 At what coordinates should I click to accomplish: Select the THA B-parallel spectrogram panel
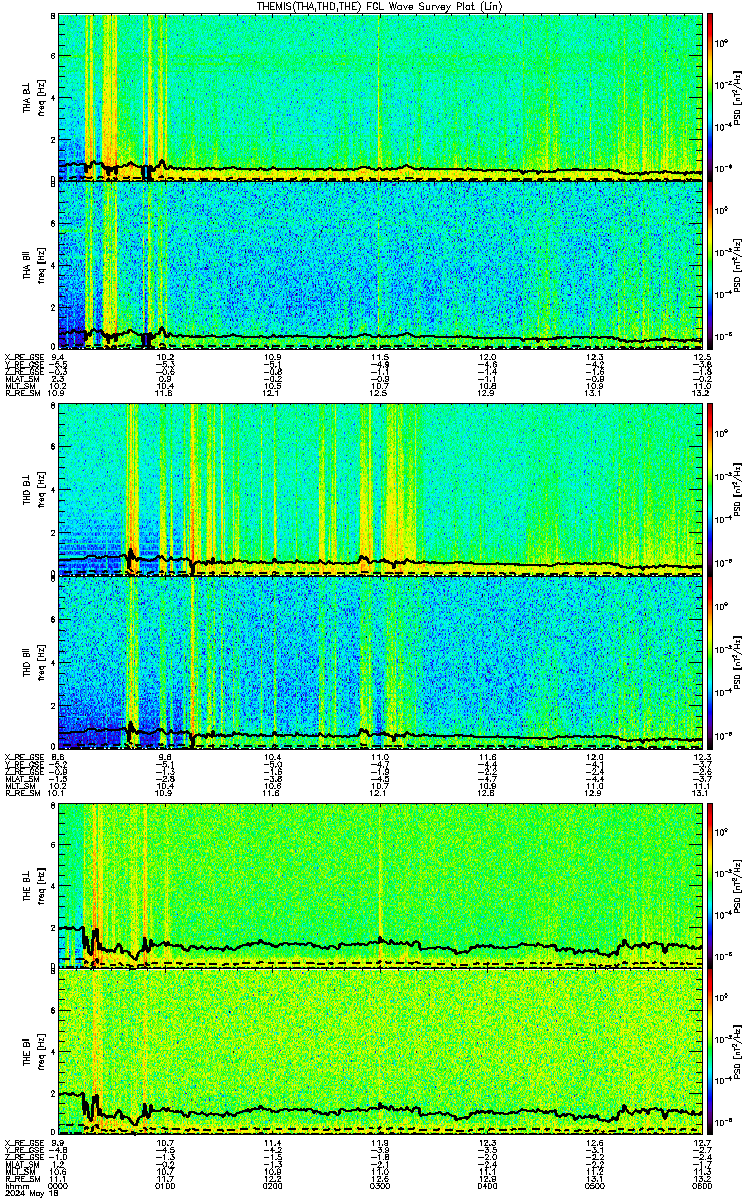[x=380, y=266]
